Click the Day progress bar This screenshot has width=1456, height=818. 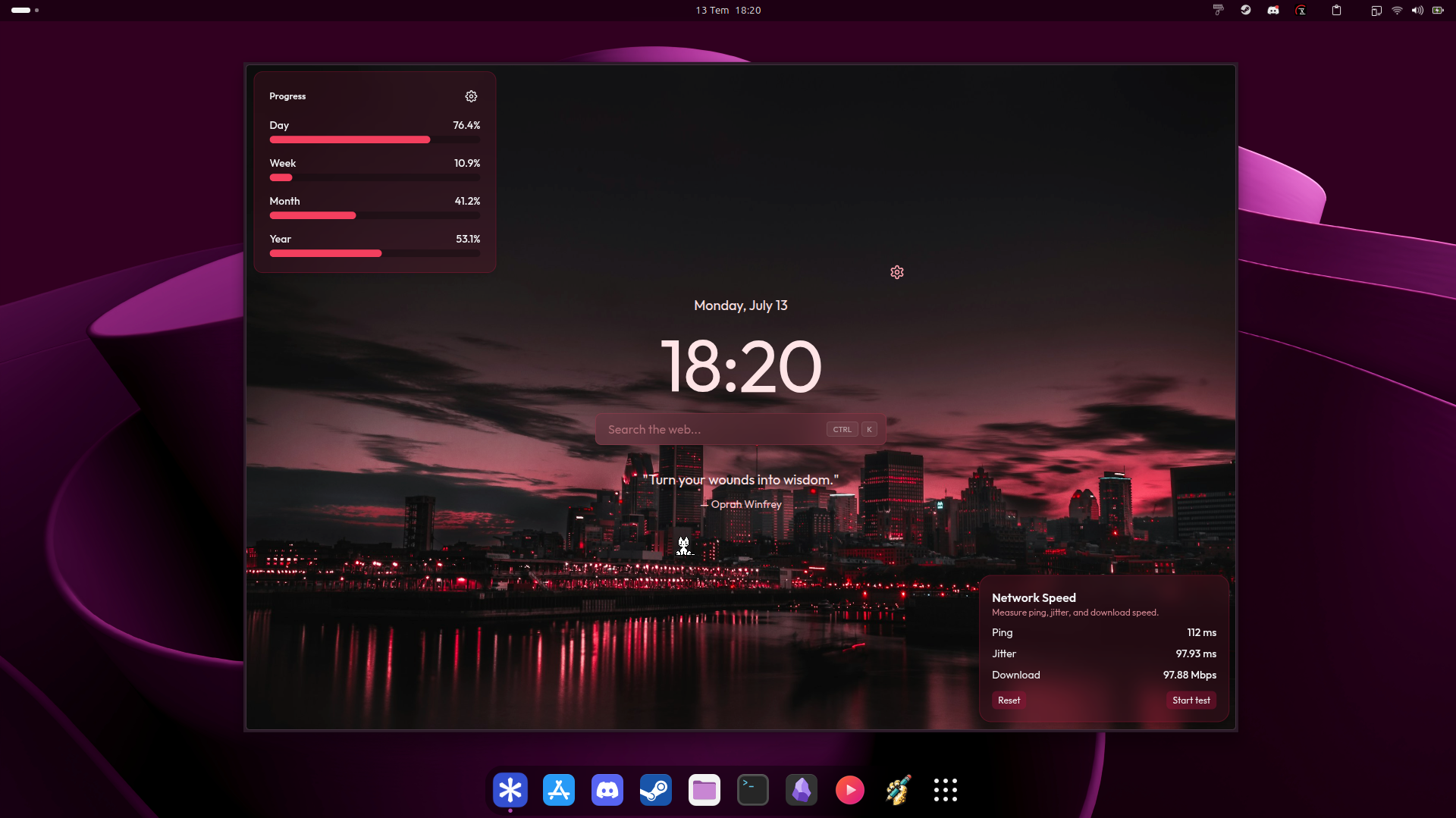pos(375,139)
